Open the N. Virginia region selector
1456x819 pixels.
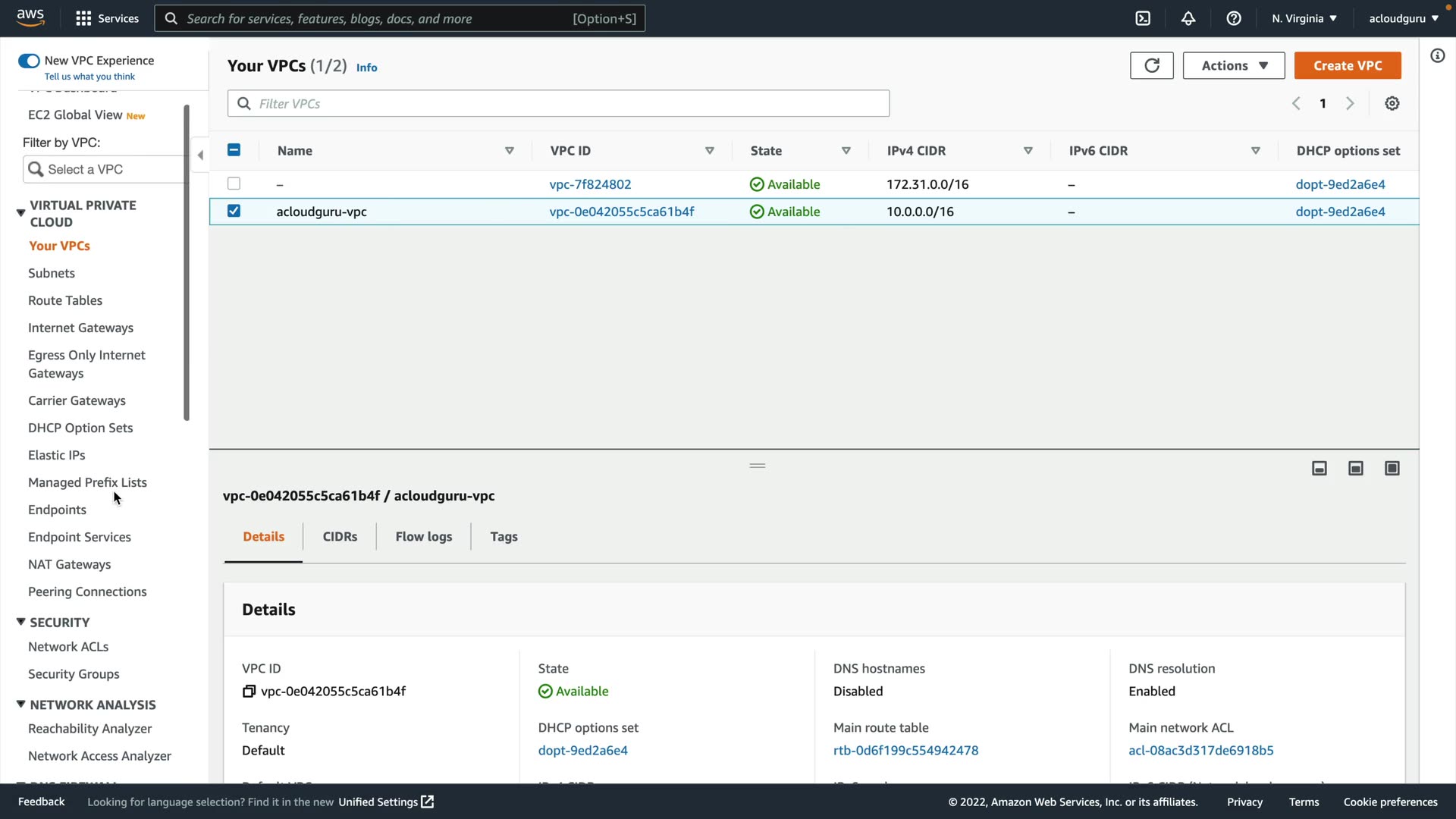click(x=1304, y=18)
